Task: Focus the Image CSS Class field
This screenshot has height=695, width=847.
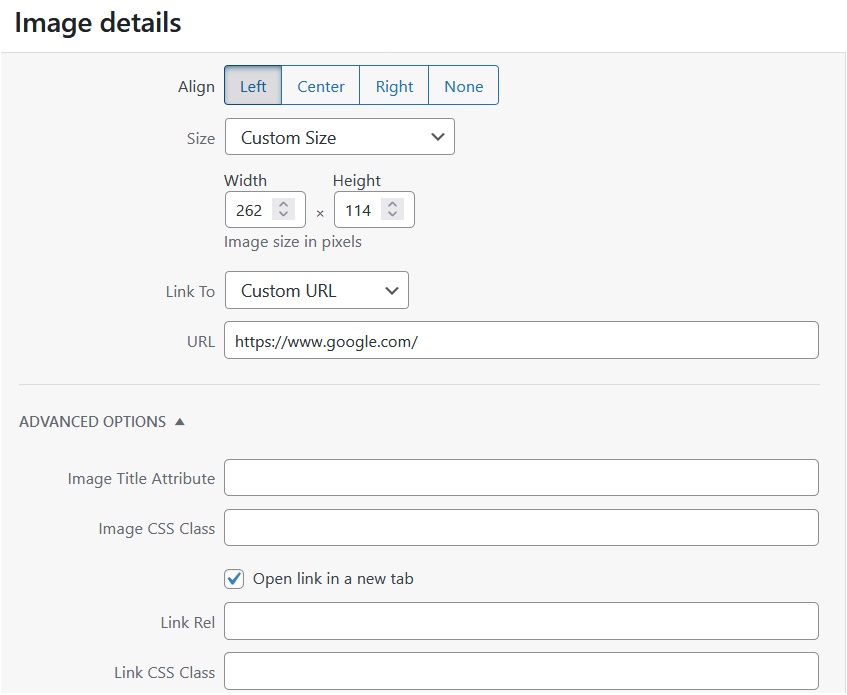Action: (520, 528)
